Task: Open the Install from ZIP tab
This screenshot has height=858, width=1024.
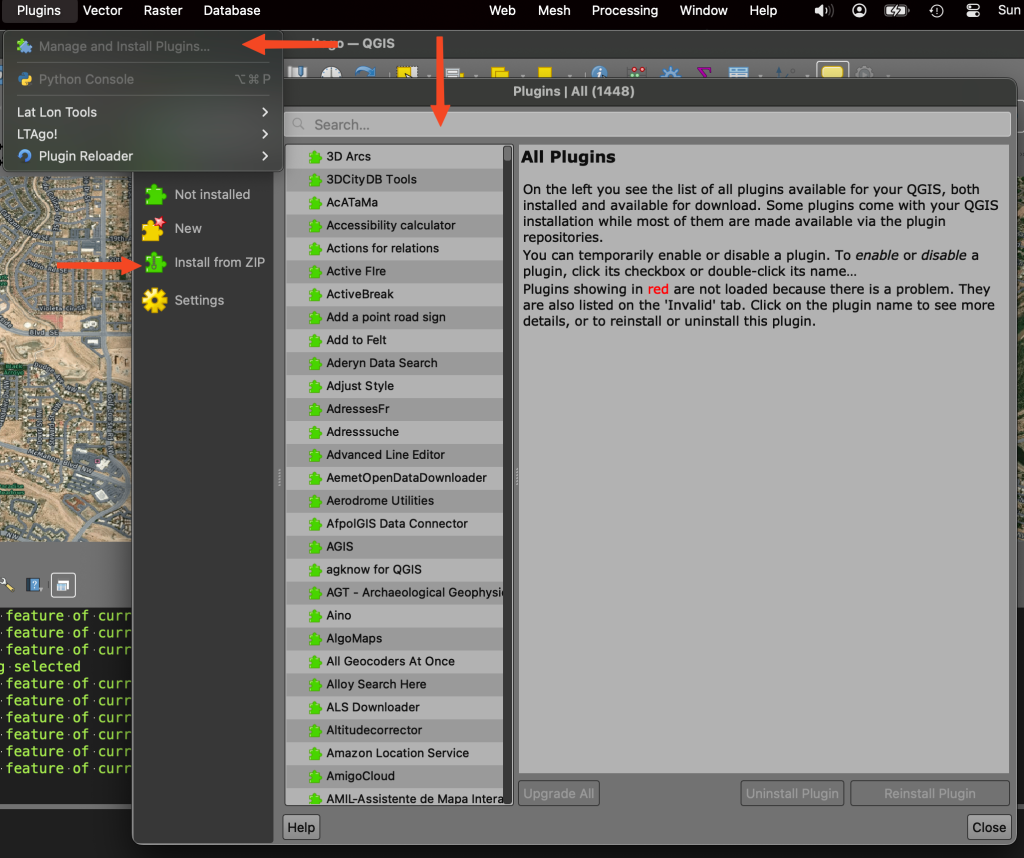Action: point(203,262)
